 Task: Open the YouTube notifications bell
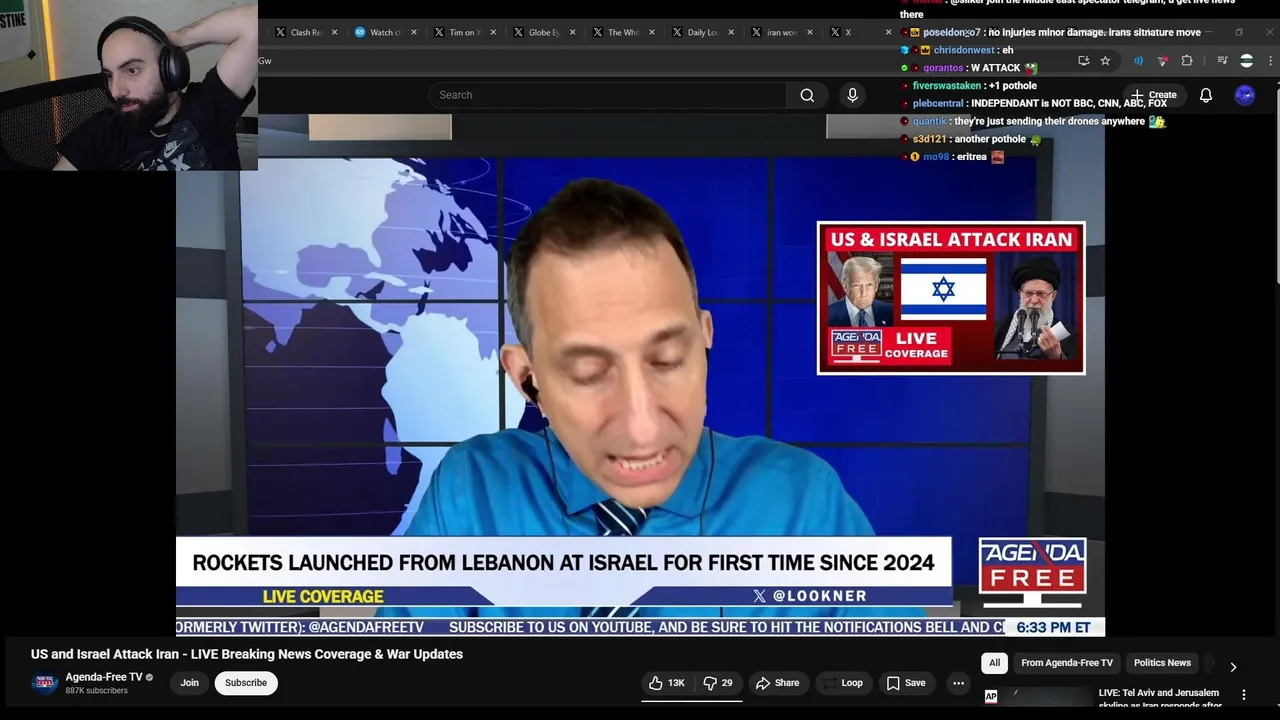(1206, 95)
